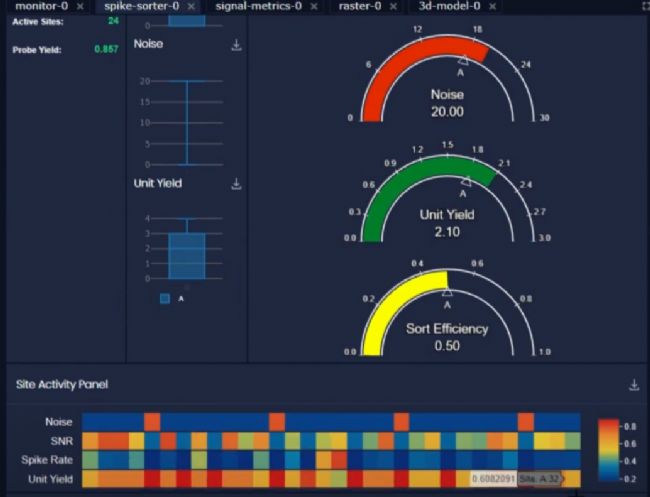This screenshot has width=650, height=497.
Task: Click the SNR row in site heatmap
Action: pyautogui.click(x=330, y=441)
